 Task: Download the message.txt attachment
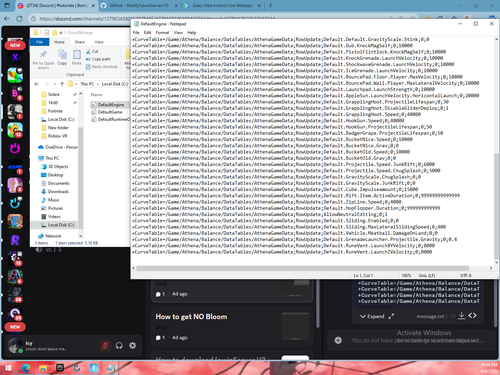[461, 315]
